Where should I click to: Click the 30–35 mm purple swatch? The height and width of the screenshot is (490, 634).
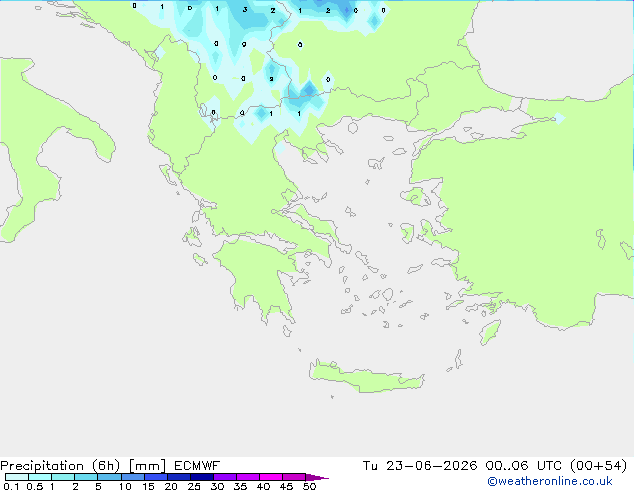(x=225, y=477)
